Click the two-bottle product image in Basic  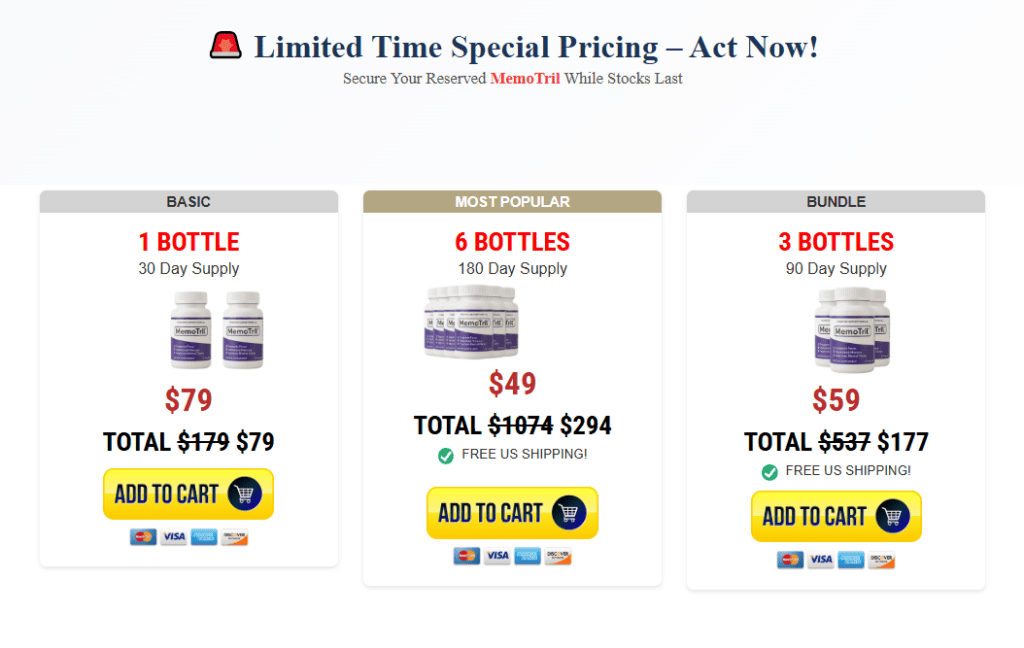click(217, 330)
